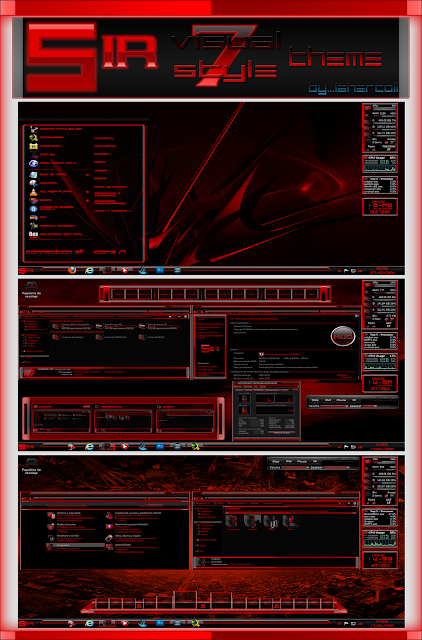422x640 pixels.
Task: Click the Volume slider on the bottom desktop widget
Action: click(x=294, y=467)
